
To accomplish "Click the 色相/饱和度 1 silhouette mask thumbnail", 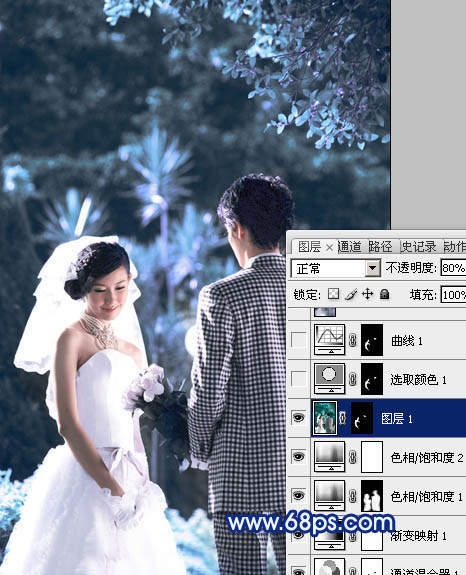I will 372,496.
